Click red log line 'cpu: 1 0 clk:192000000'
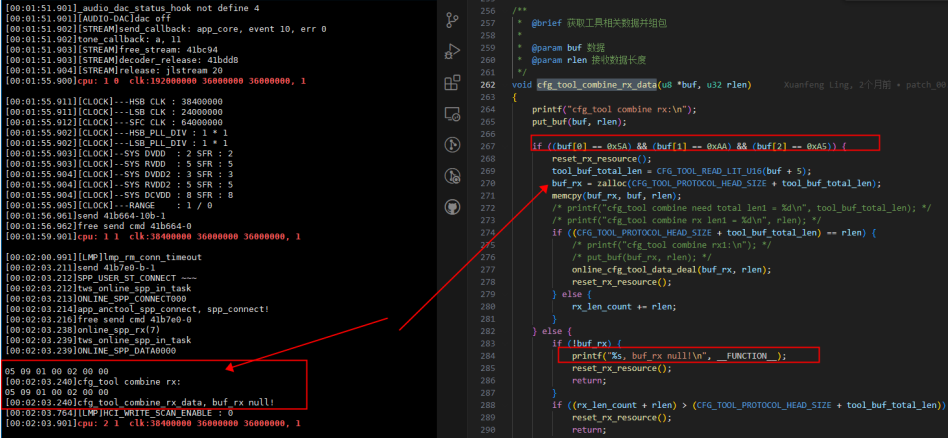948x438 pixels. click(x=155, y=81)
